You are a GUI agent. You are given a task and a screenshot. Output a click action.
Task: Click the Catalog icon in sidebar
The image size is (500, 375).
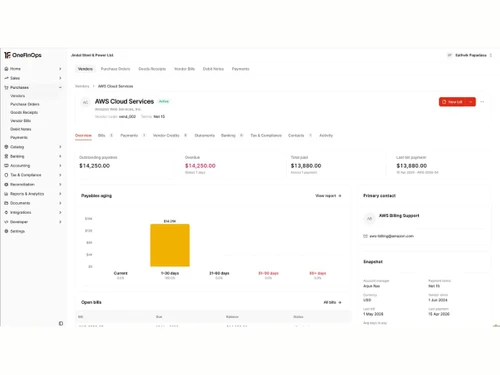pyautogui.click(x=6, y=147)
